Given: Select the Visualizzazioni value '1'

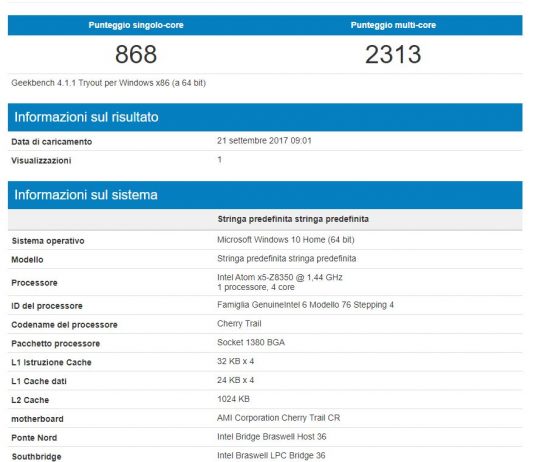Looking at the screenshot, I should (220, 159).
